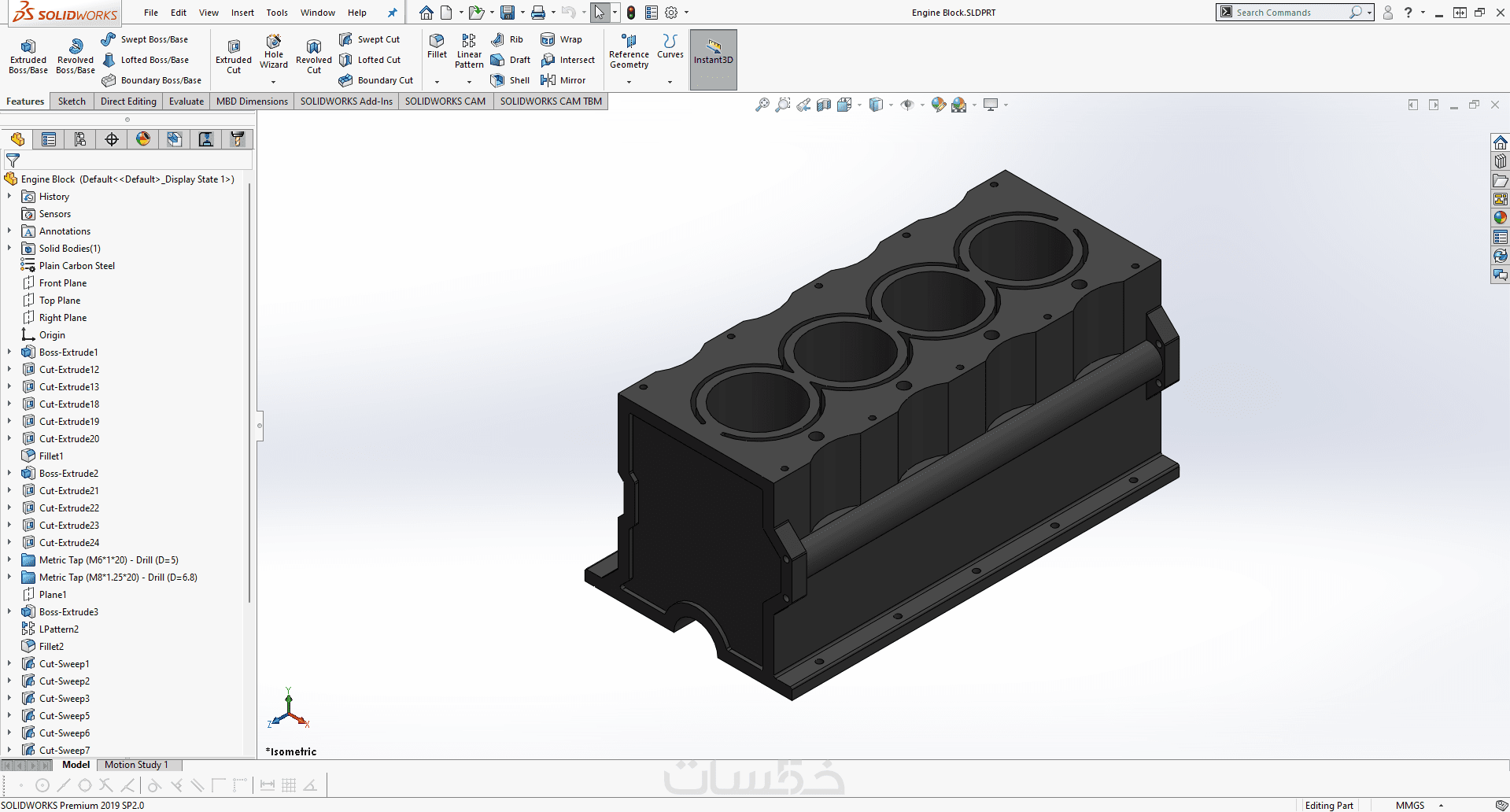This screenshot has height=812, width=1510.
Task: Open the Tools menu
Action: point(277,13)
